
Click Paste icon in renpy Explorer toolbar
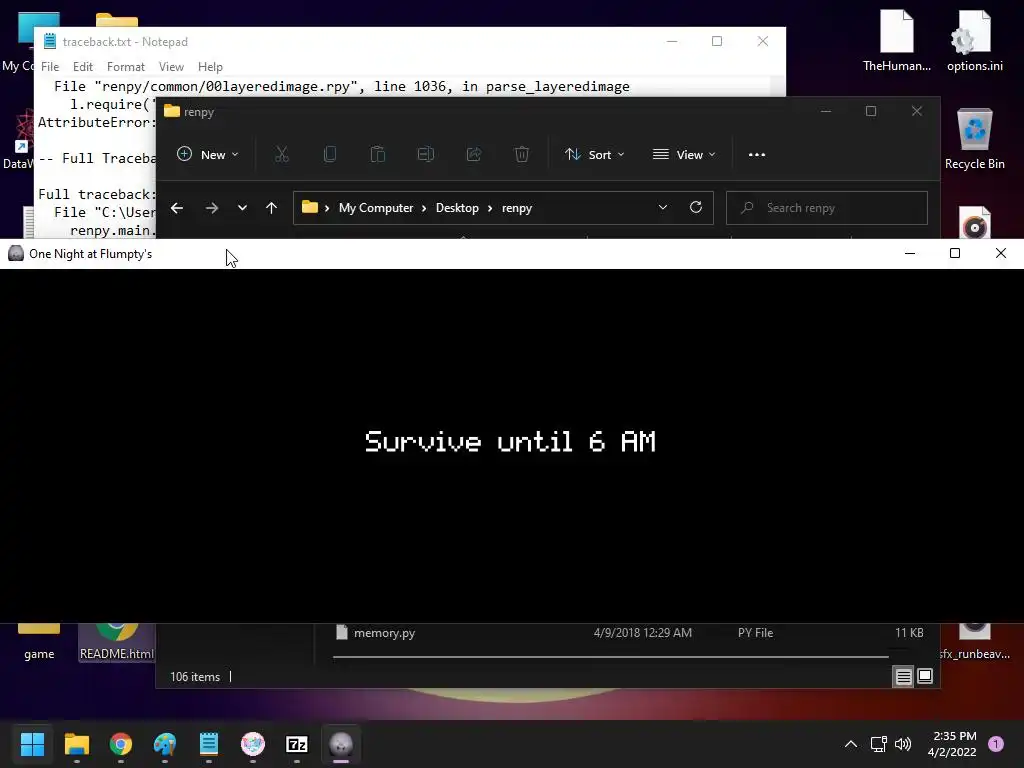377,155
